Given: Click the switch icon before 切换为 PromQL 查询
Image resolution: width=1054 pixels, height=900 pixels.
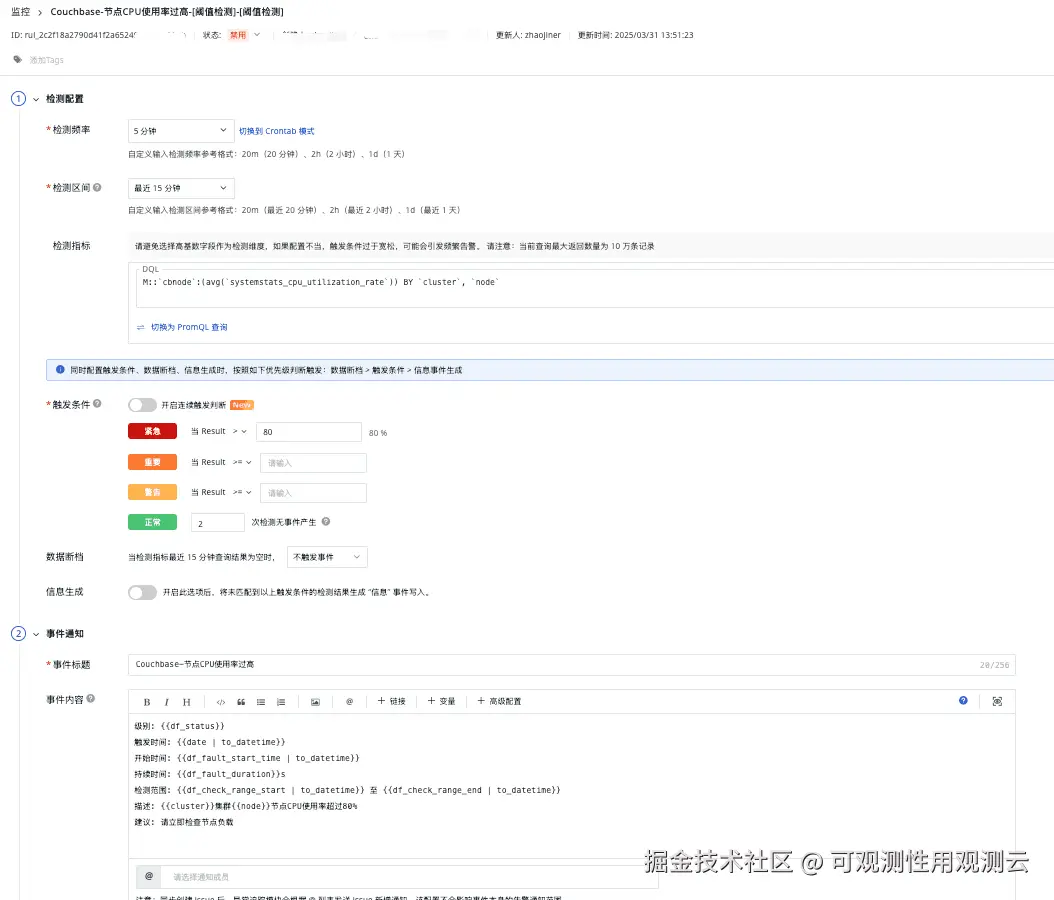Looking at the screenshot, I should click(x=140, y=327).
